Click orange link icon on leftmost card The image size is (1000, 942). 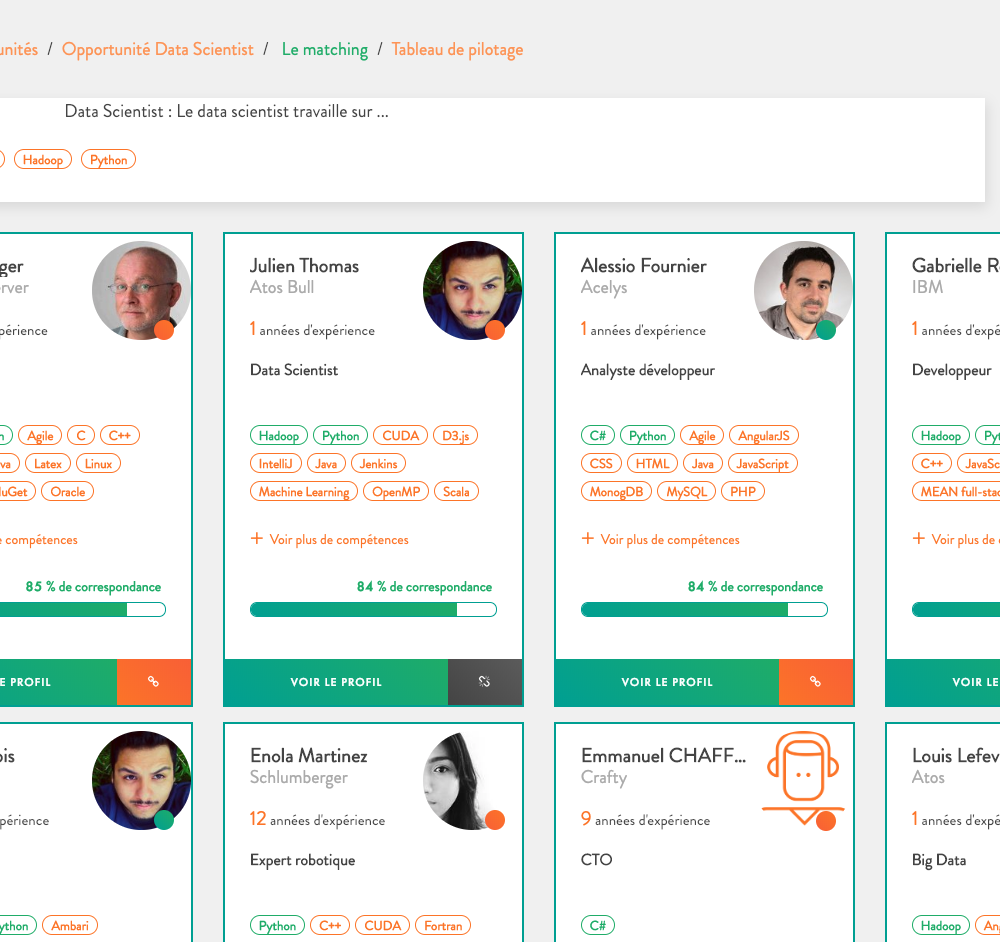click(x=153, y=682)
